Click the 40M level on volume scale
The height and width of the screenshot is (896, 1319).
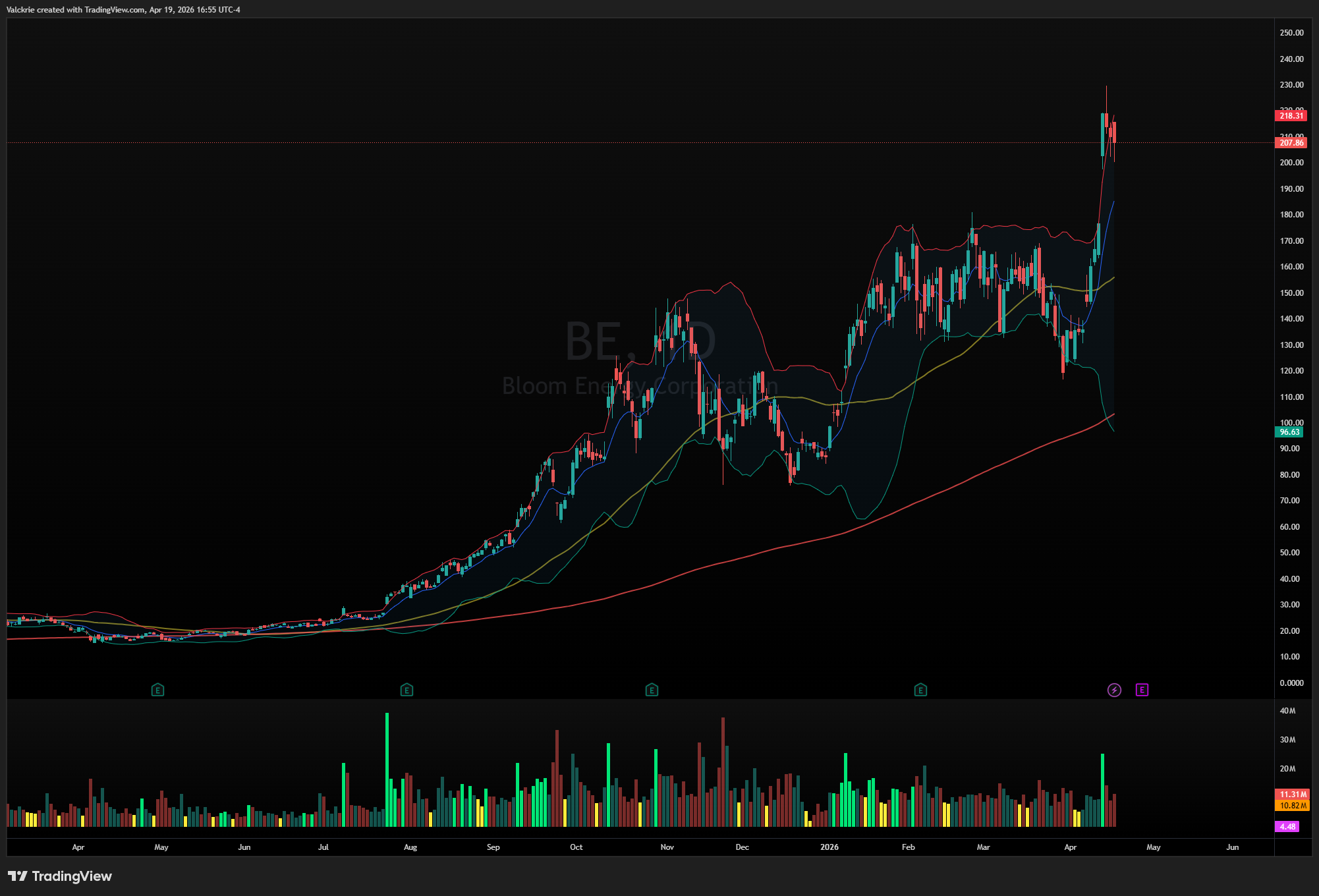coord(1287,711)
